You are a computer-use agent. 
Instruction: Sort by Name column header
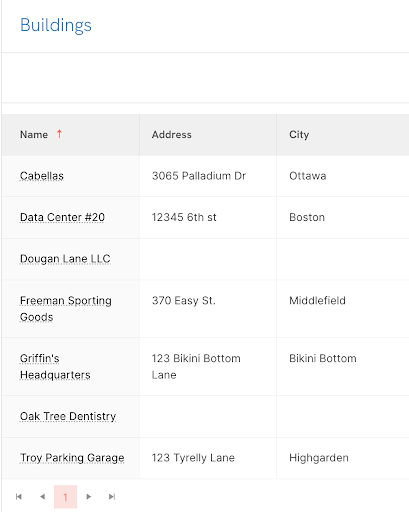pos(34,135)
